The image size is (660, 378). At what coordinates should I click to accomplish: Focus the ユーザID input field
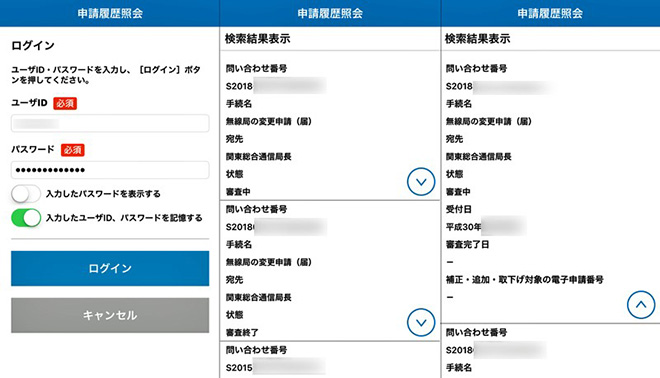pos(110,123)
